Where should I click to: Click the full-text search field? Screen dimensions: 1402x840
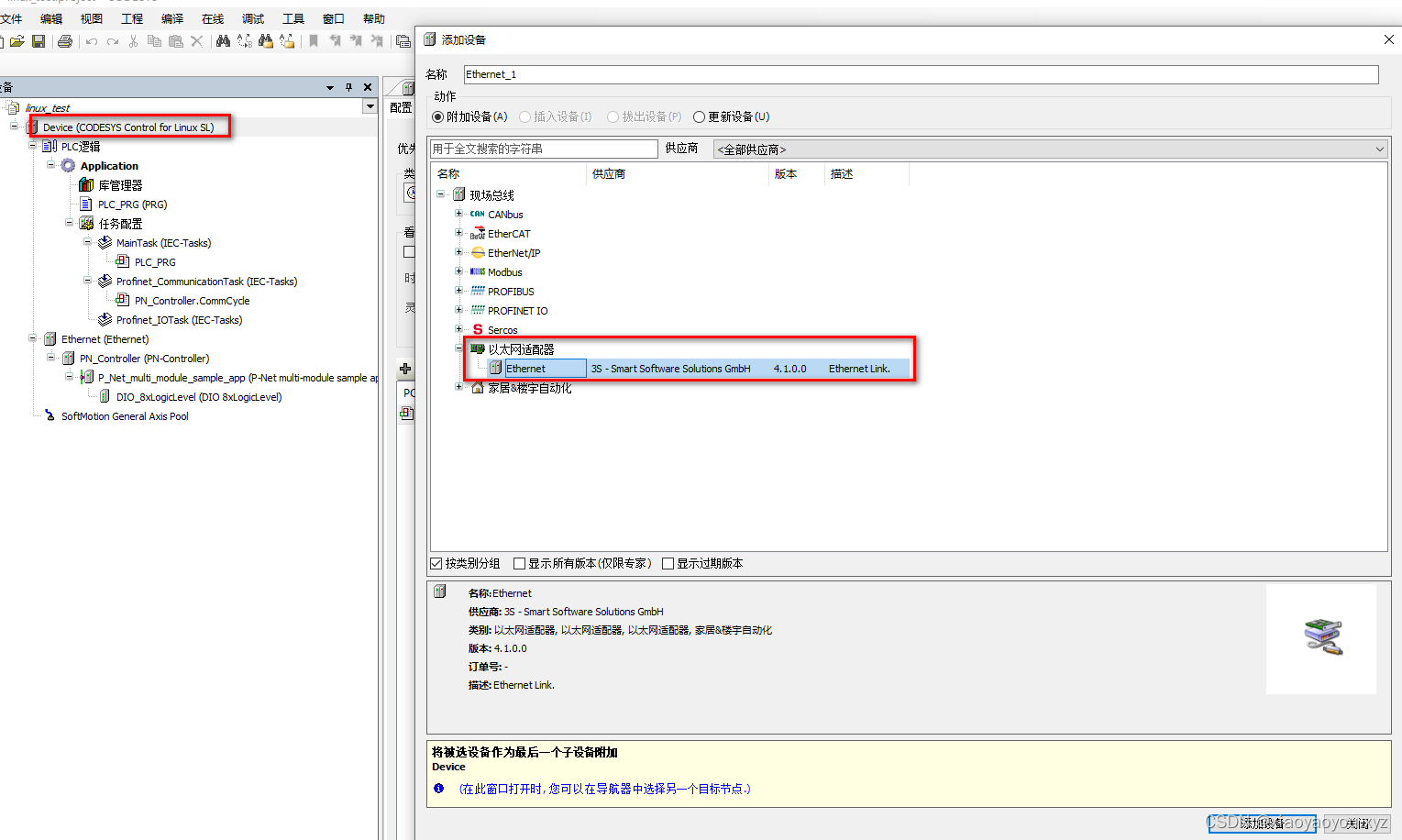click(x=544, y=149)
